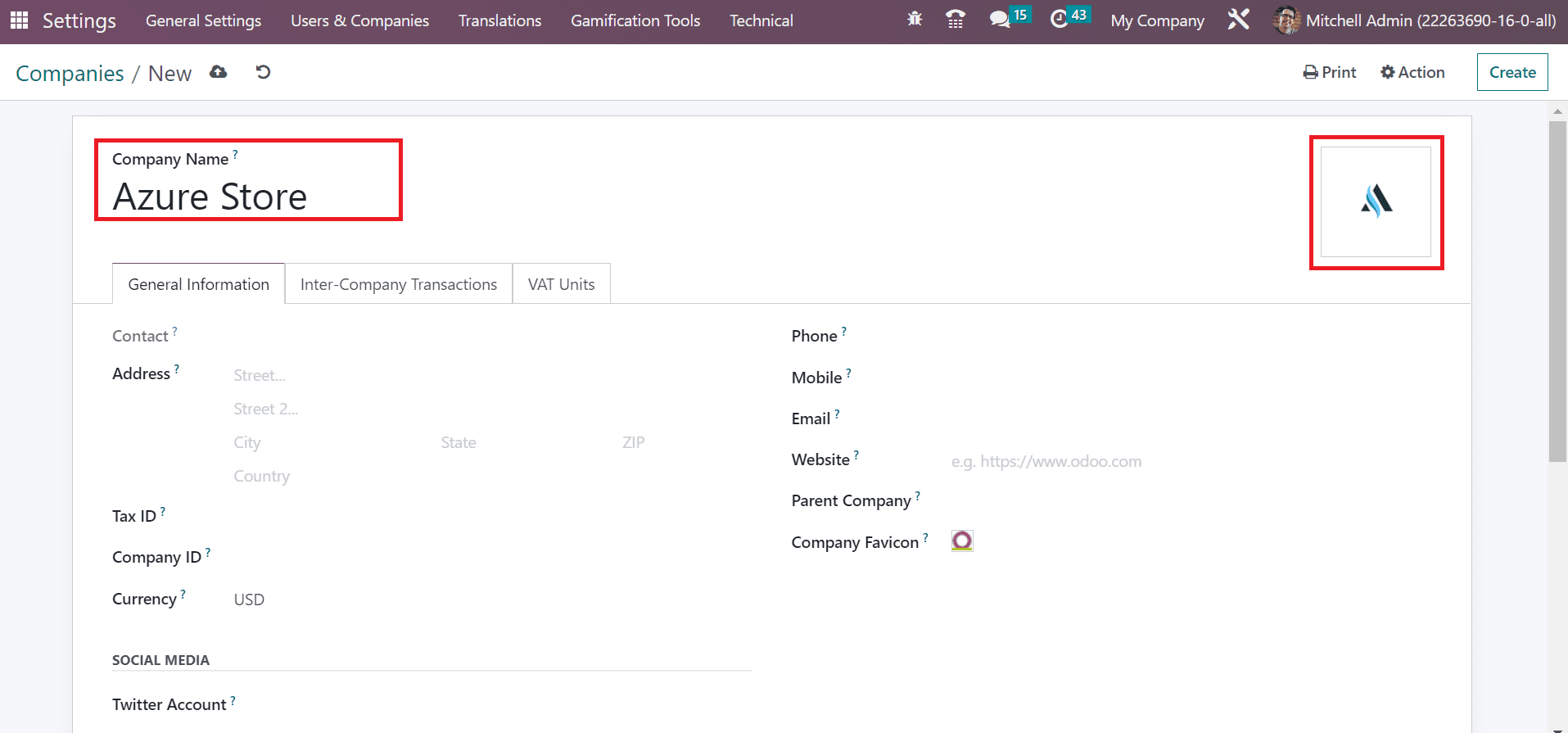
Task: Show Mobile help question mark
Action: [849, 373]
